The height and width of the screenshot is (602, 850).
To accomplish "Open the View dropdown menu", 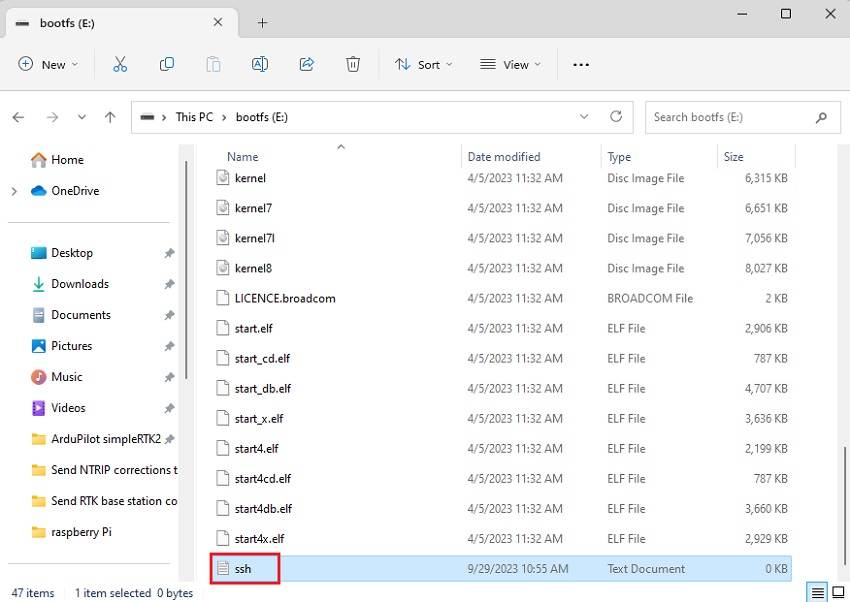I will (x=510, y=64).
